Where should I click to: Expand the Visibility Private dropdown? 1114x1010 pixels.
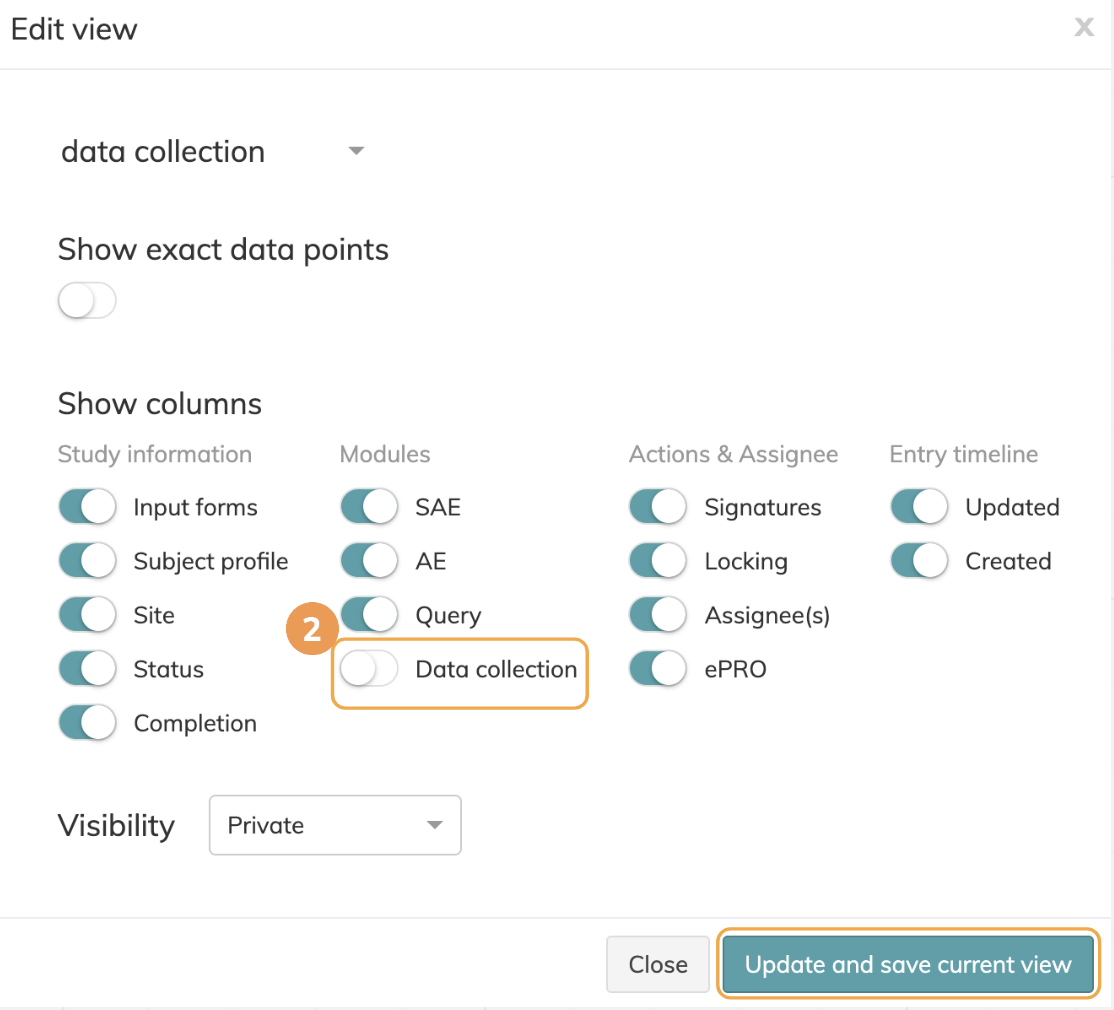[x=335, y=825]
